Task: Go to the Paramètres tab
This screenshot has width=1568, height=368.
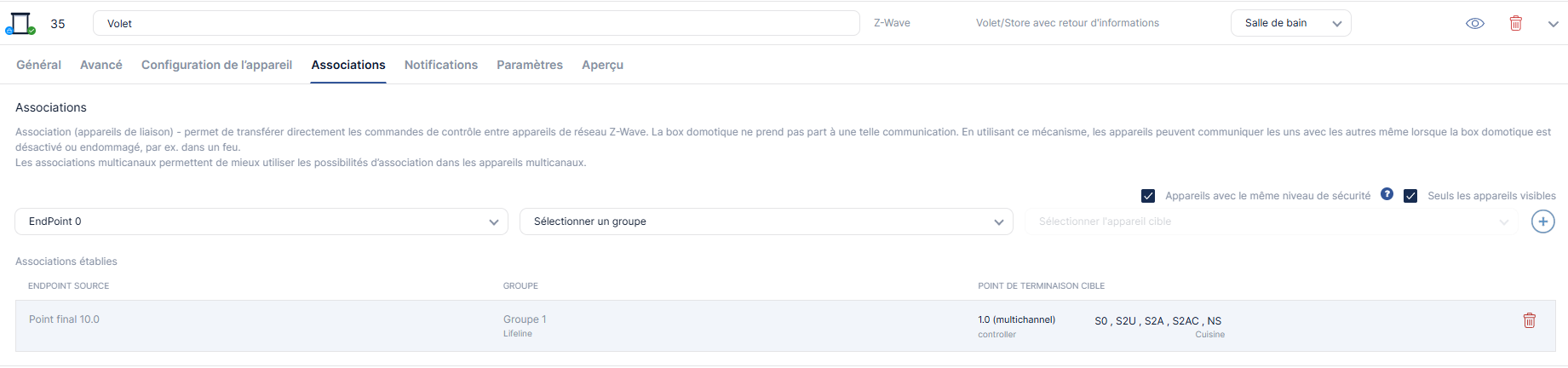Action: (529, 65)
